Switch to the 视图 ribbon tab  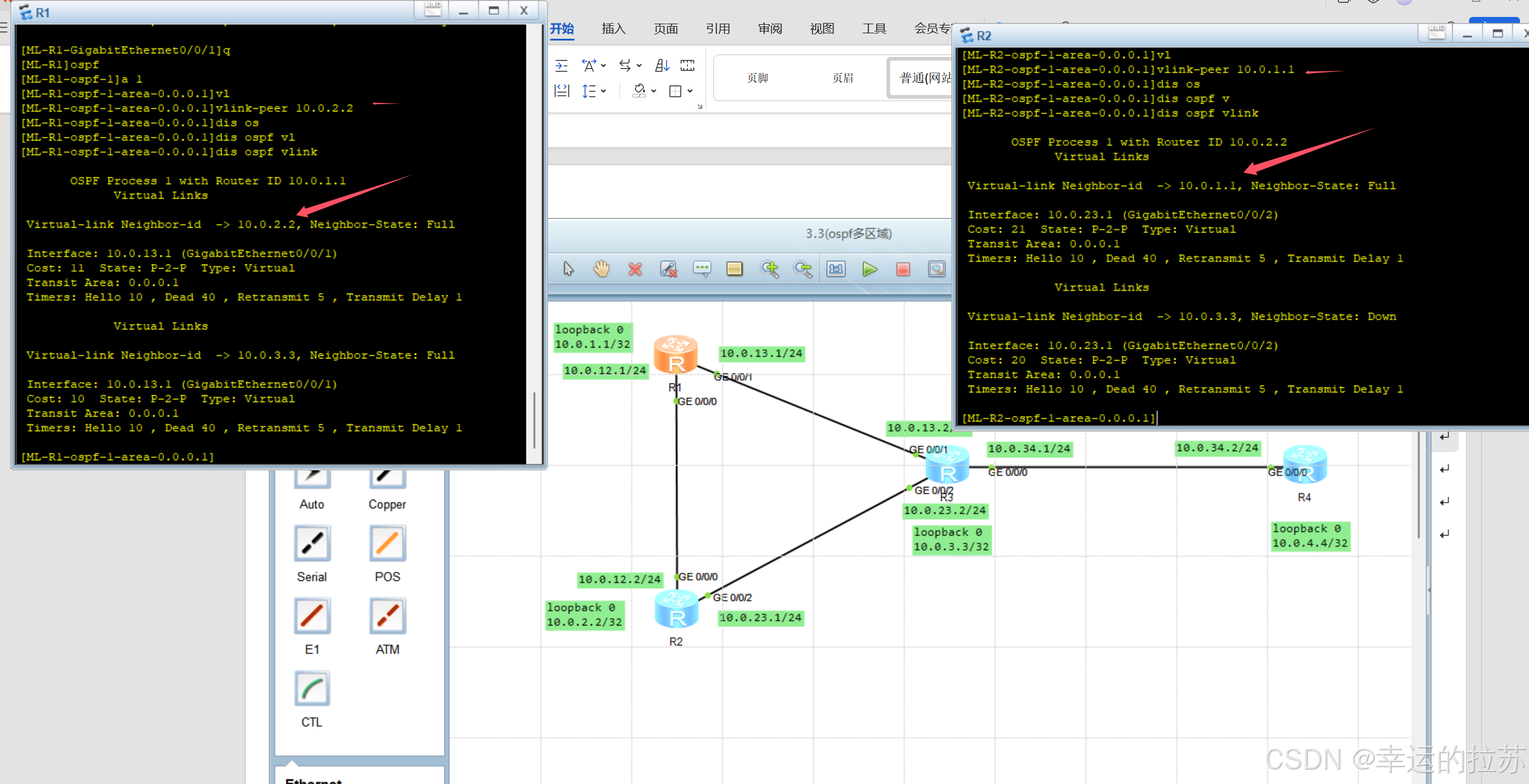[822, 28]
